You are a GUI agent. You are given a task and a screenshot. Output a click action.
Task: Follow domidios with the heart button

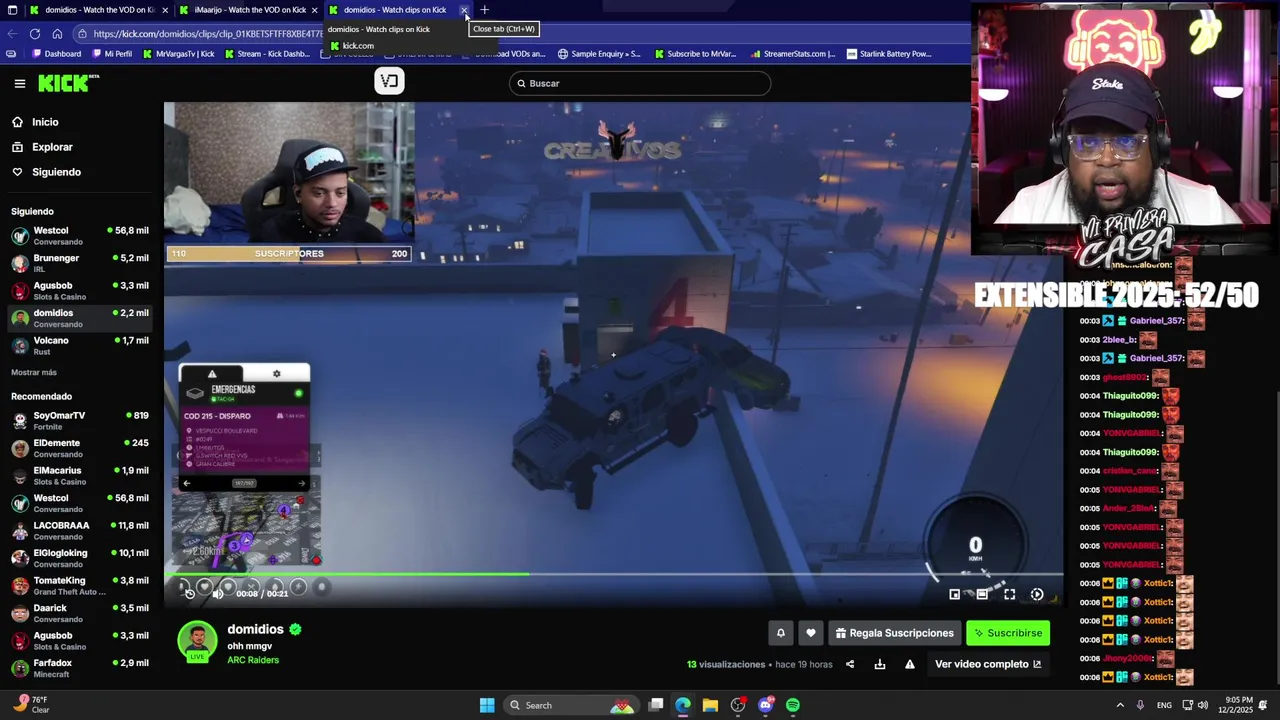[x=811, y=633]
